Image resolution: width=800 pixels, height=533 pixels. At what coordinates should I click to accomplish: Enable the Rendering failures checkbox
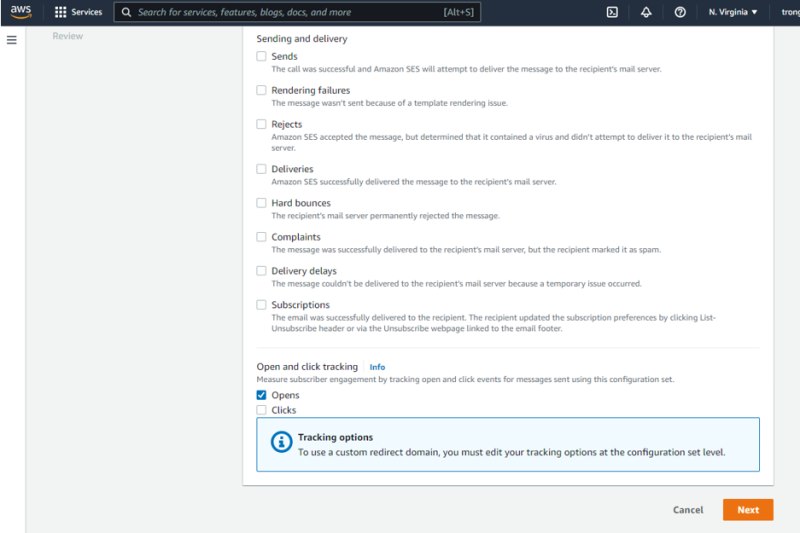(x=261, y=90)
